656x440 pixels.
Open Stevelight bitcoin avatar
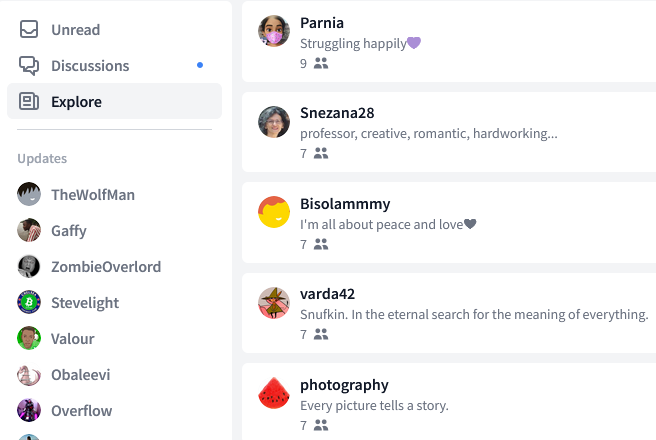click(x=29, y=302)
